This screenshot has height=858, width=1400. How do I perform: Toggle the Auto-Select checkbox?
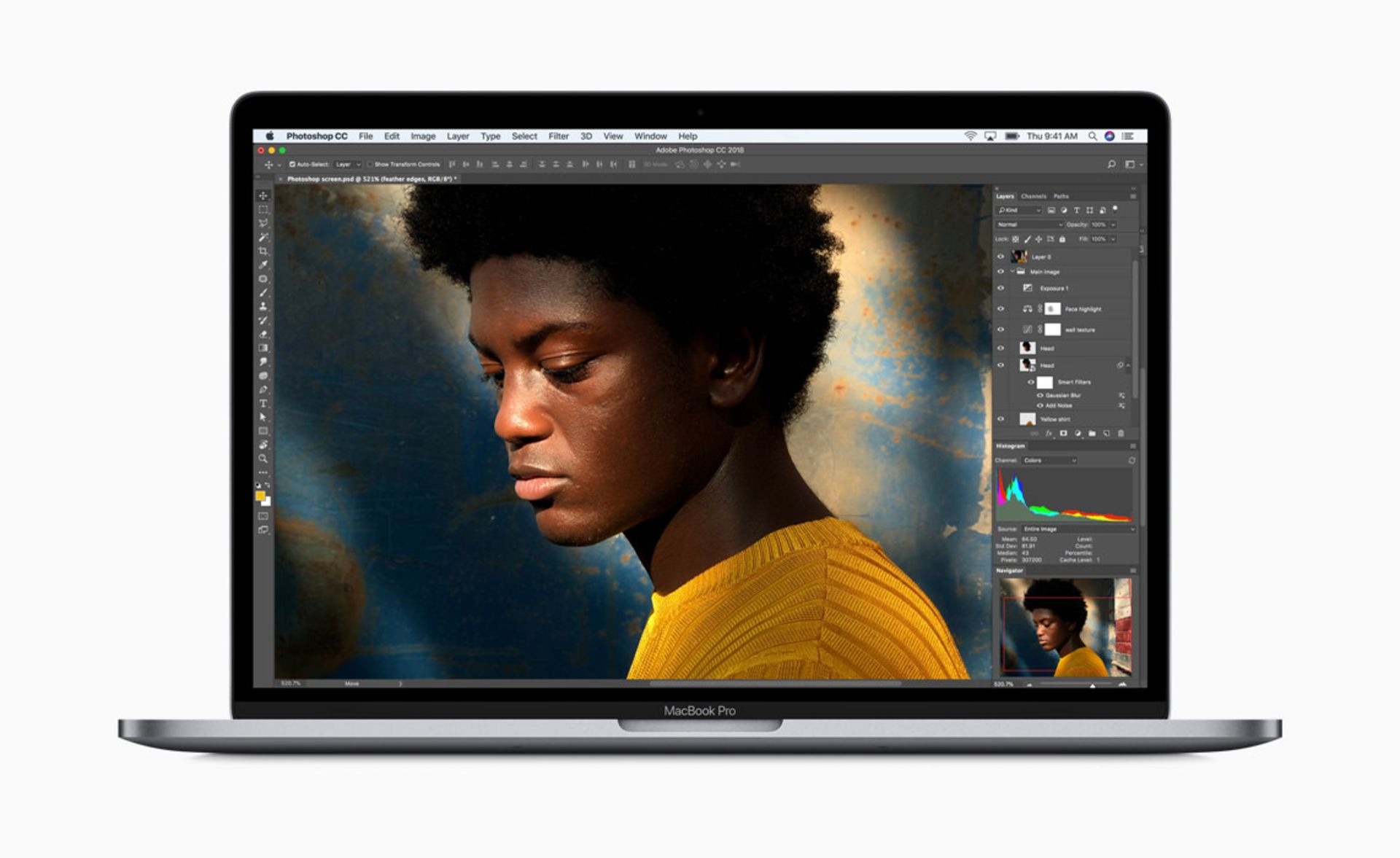click(x=293, y=163)
